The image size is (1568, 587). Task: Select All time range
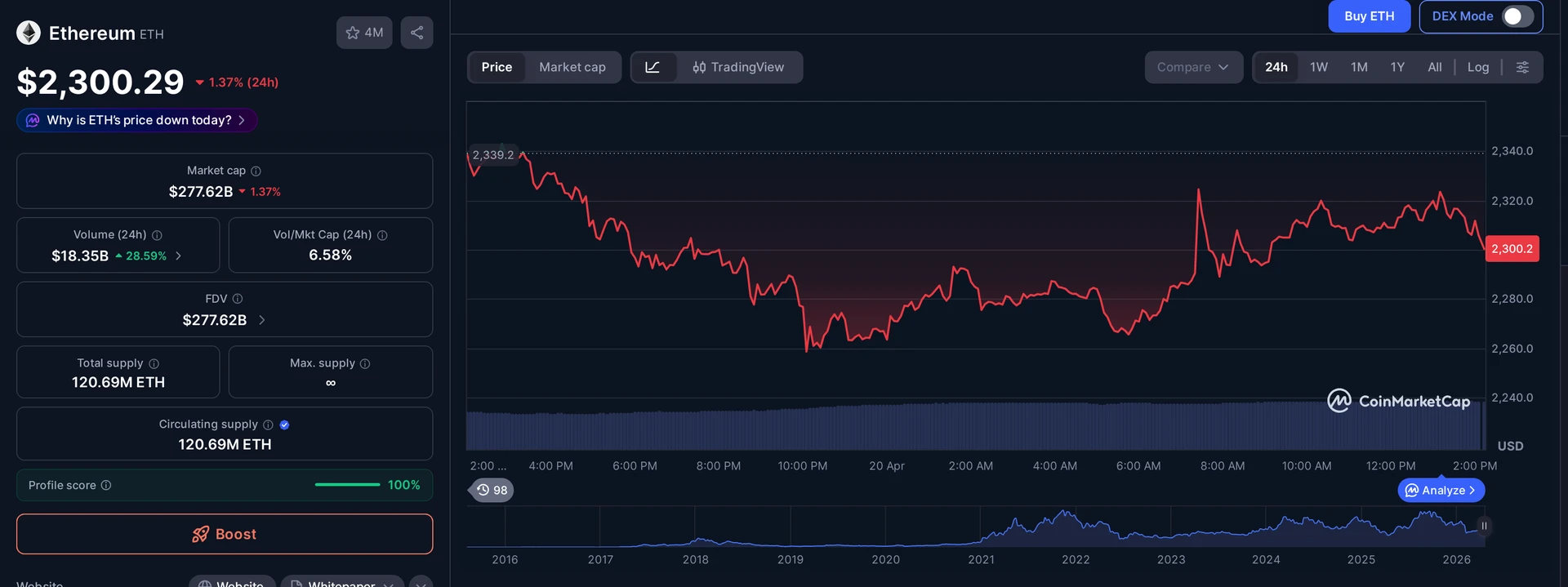[x=1434, y=67]
